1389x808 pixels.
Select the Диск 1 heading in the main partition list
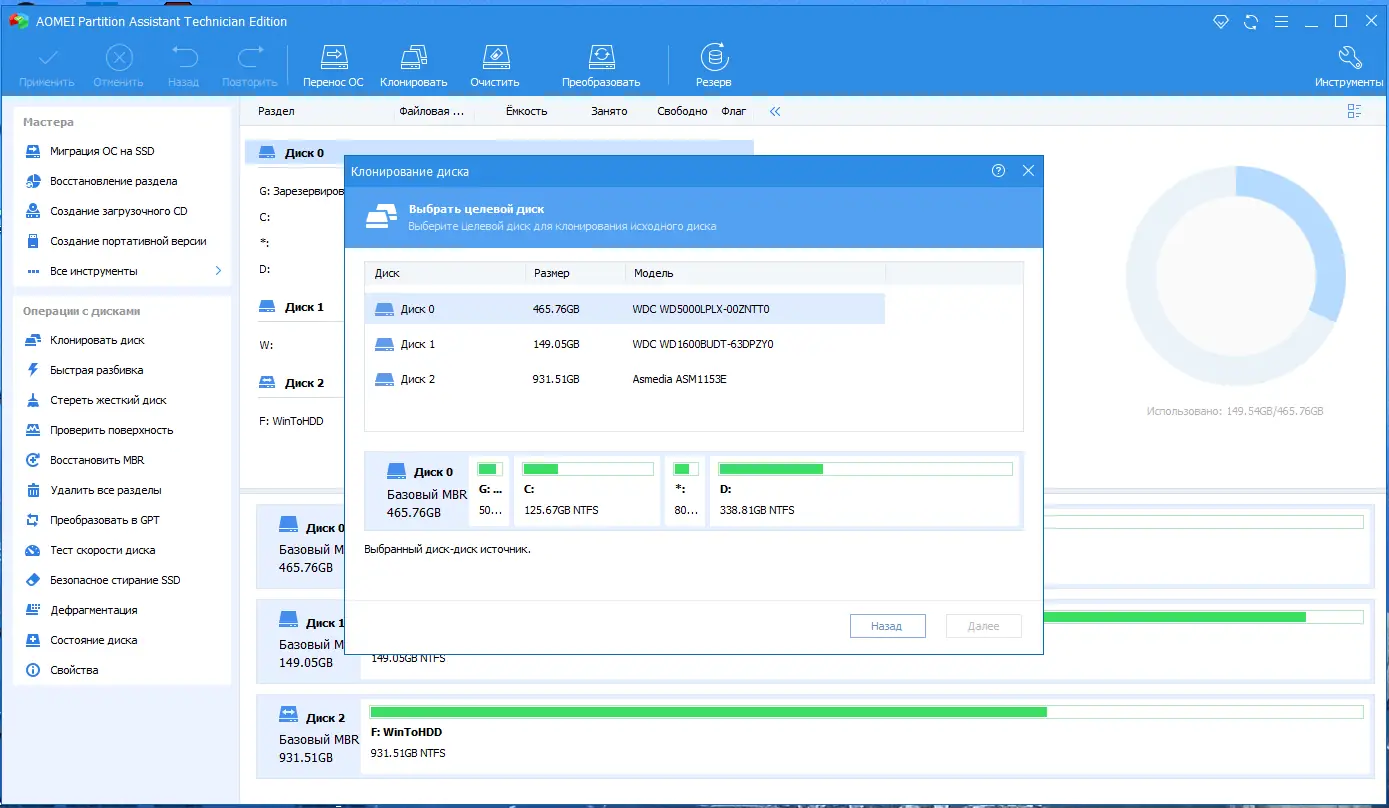click(x=291, y=307)
